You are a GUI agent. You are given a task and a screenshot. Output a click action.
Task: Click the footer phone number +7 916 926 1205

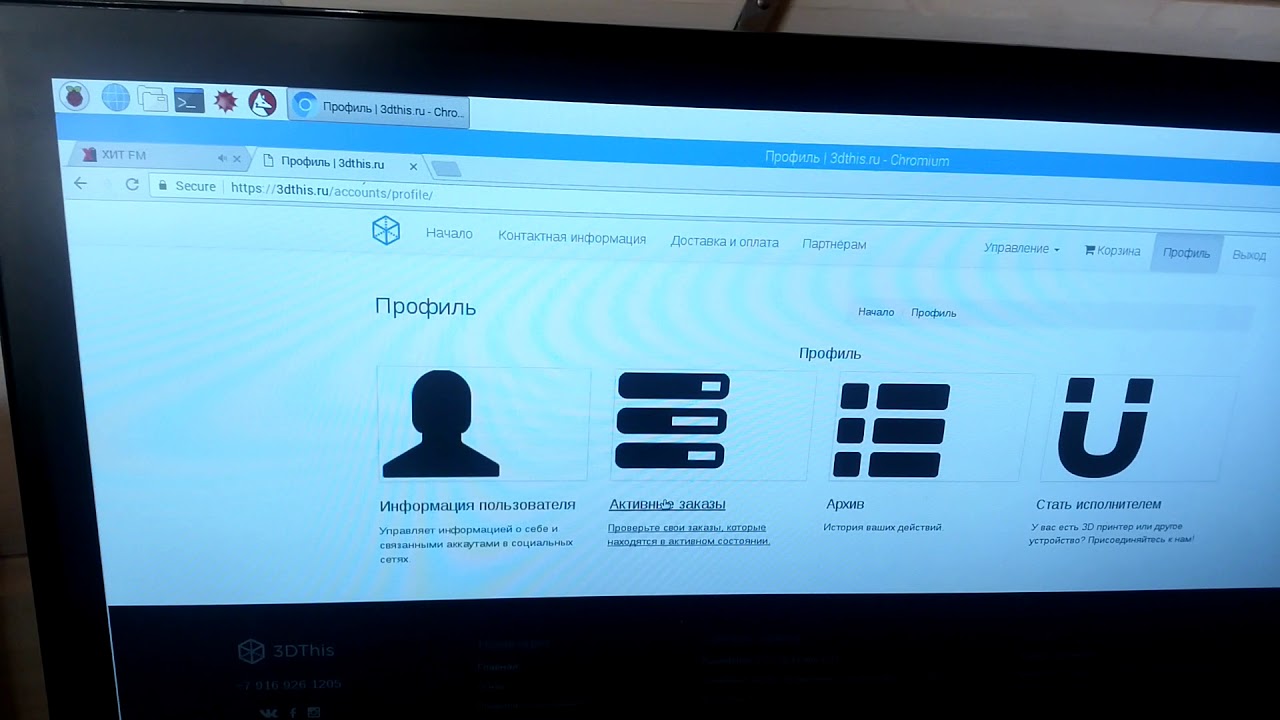290,685
